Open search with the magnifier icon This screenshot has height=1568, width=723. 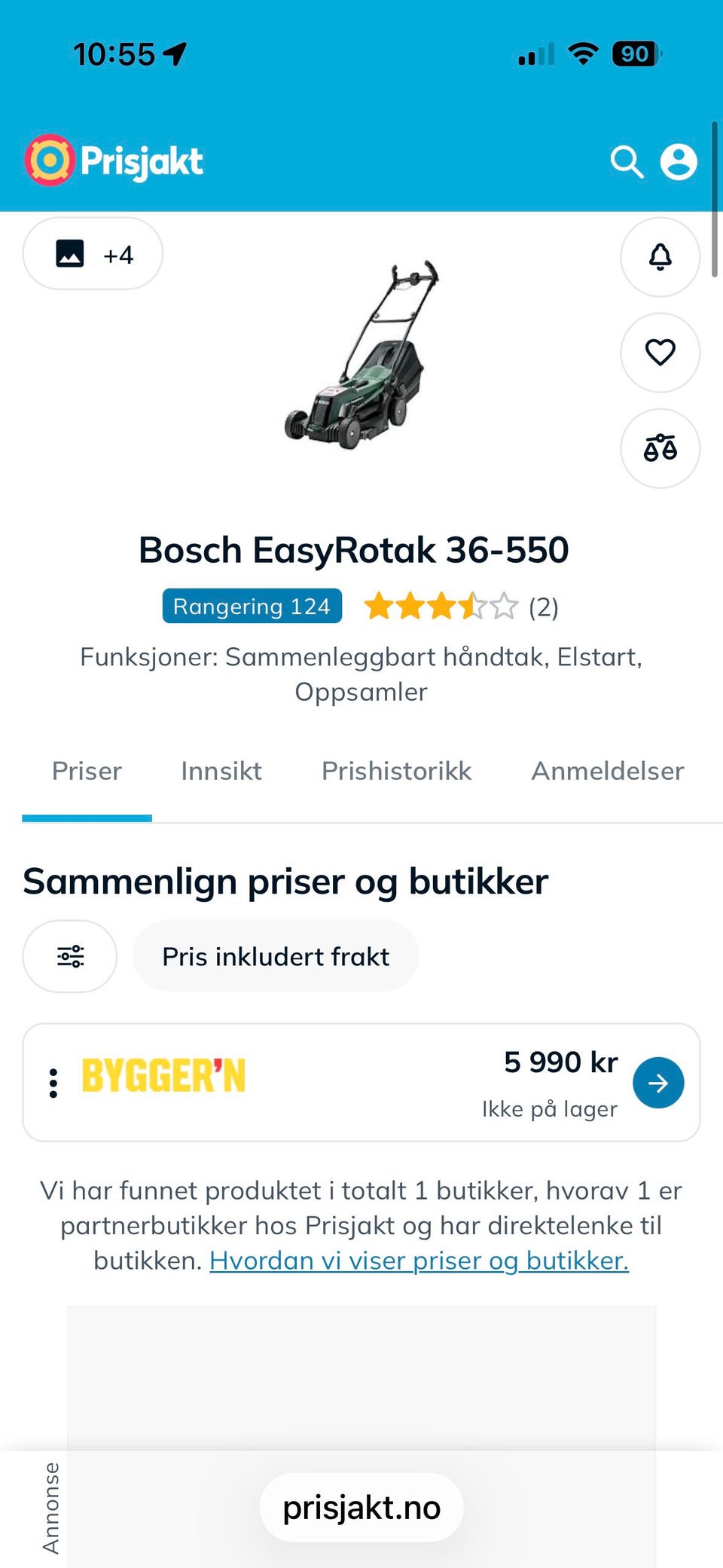[x=627, y=162]
